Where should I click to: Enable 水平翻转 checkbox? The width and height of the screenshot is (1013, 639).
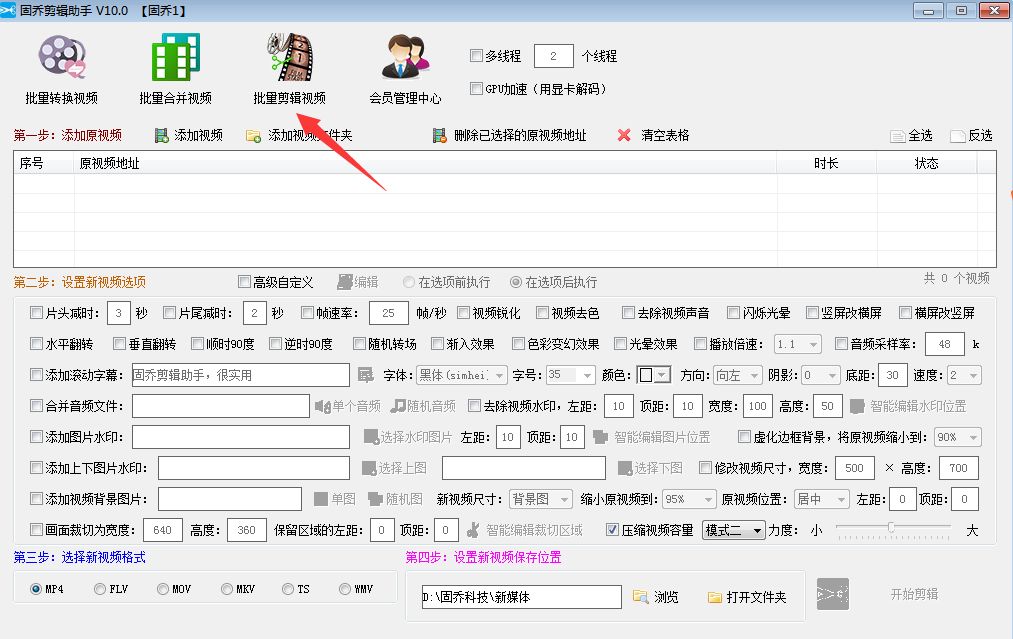36,344
